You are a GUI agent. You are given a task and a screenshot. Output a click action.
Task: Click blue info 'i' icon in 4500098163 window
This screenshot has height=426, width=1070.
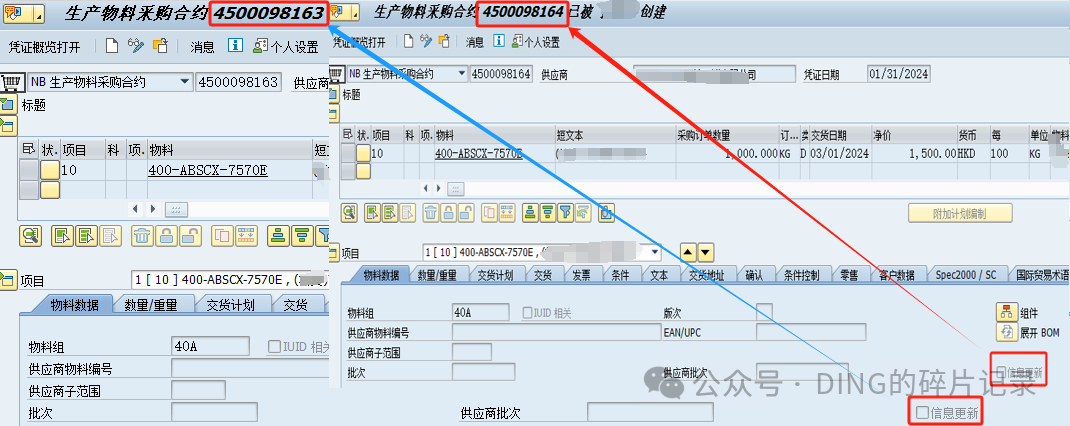tap(235, 46)
